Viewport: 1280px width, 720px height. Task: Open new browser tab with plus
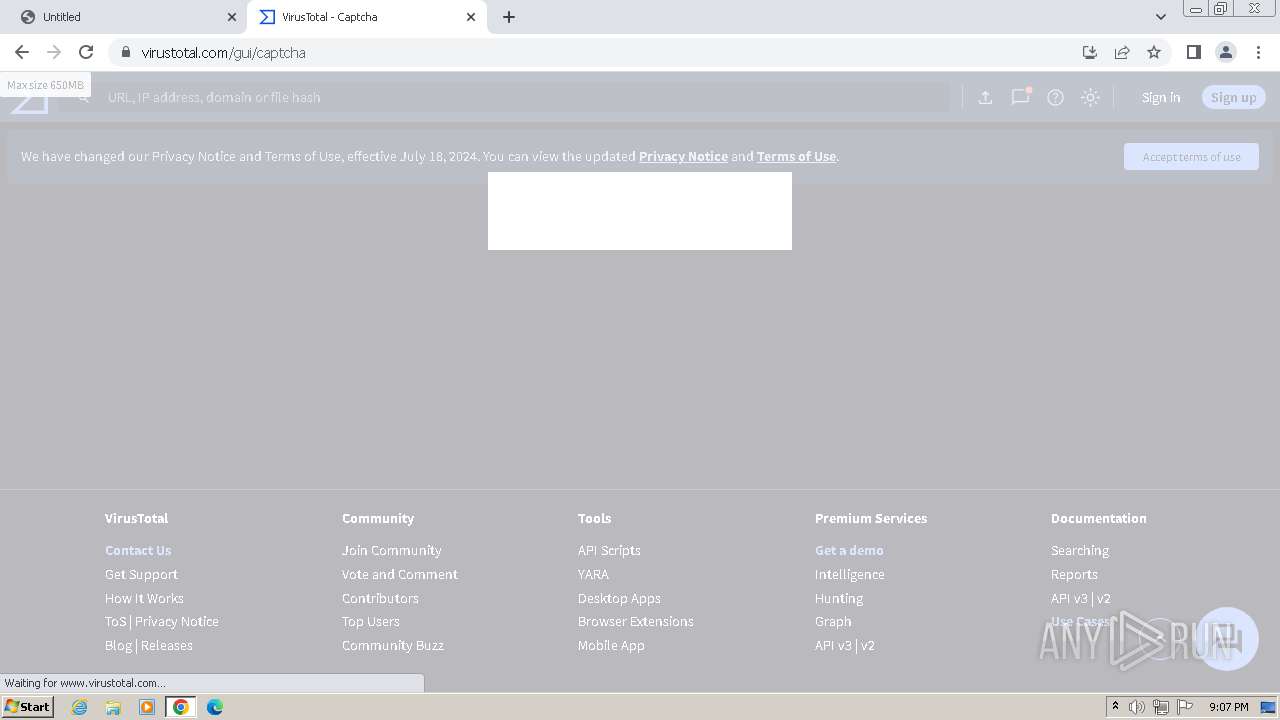(509, 17)
